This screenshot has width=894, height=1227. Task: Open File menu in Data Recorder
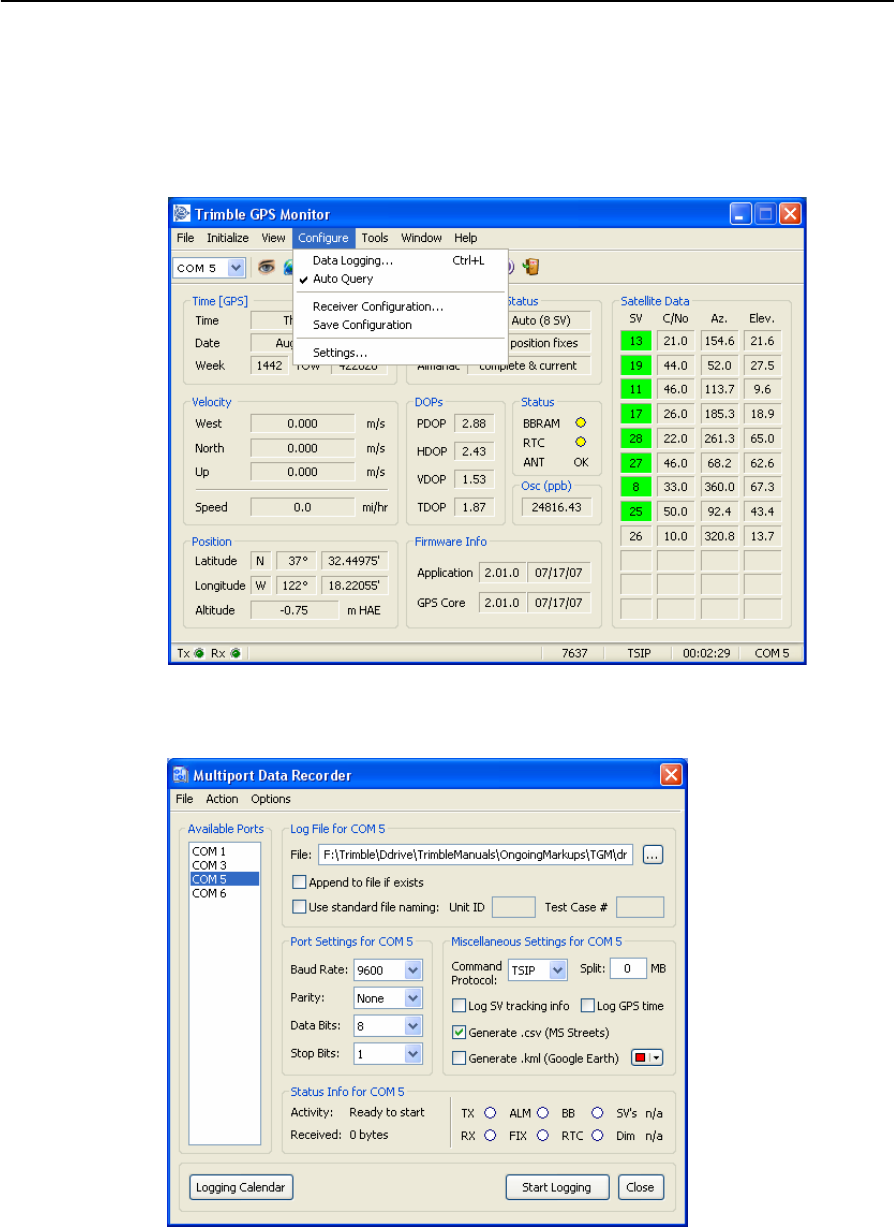click(184, 799)
